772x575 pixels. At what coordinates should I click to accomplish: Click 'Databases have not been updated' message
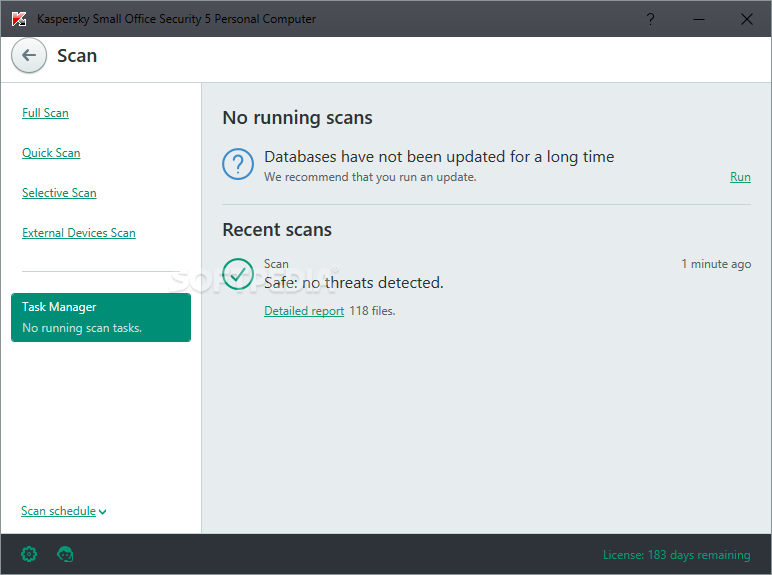coord(439,157)
